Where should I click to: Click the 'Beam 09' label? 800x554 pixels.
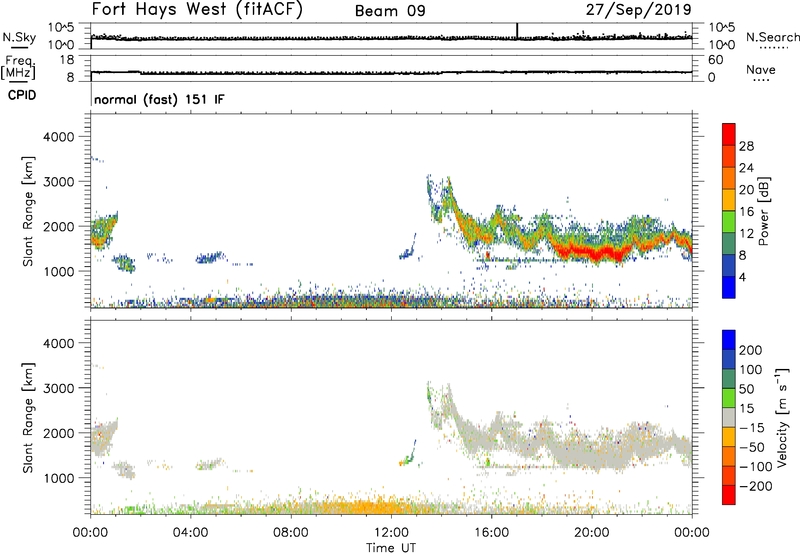point(390,11)
